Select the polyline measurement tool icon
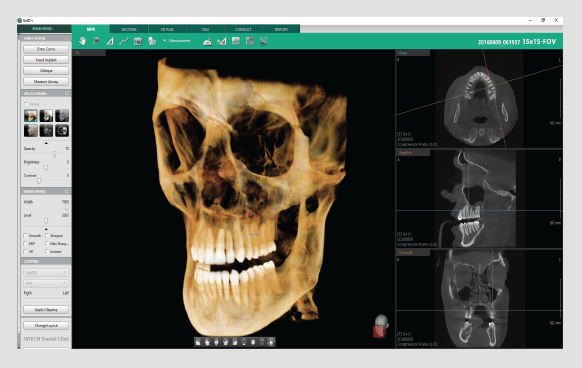Screen dimensions: 582x368 (124, 41)
